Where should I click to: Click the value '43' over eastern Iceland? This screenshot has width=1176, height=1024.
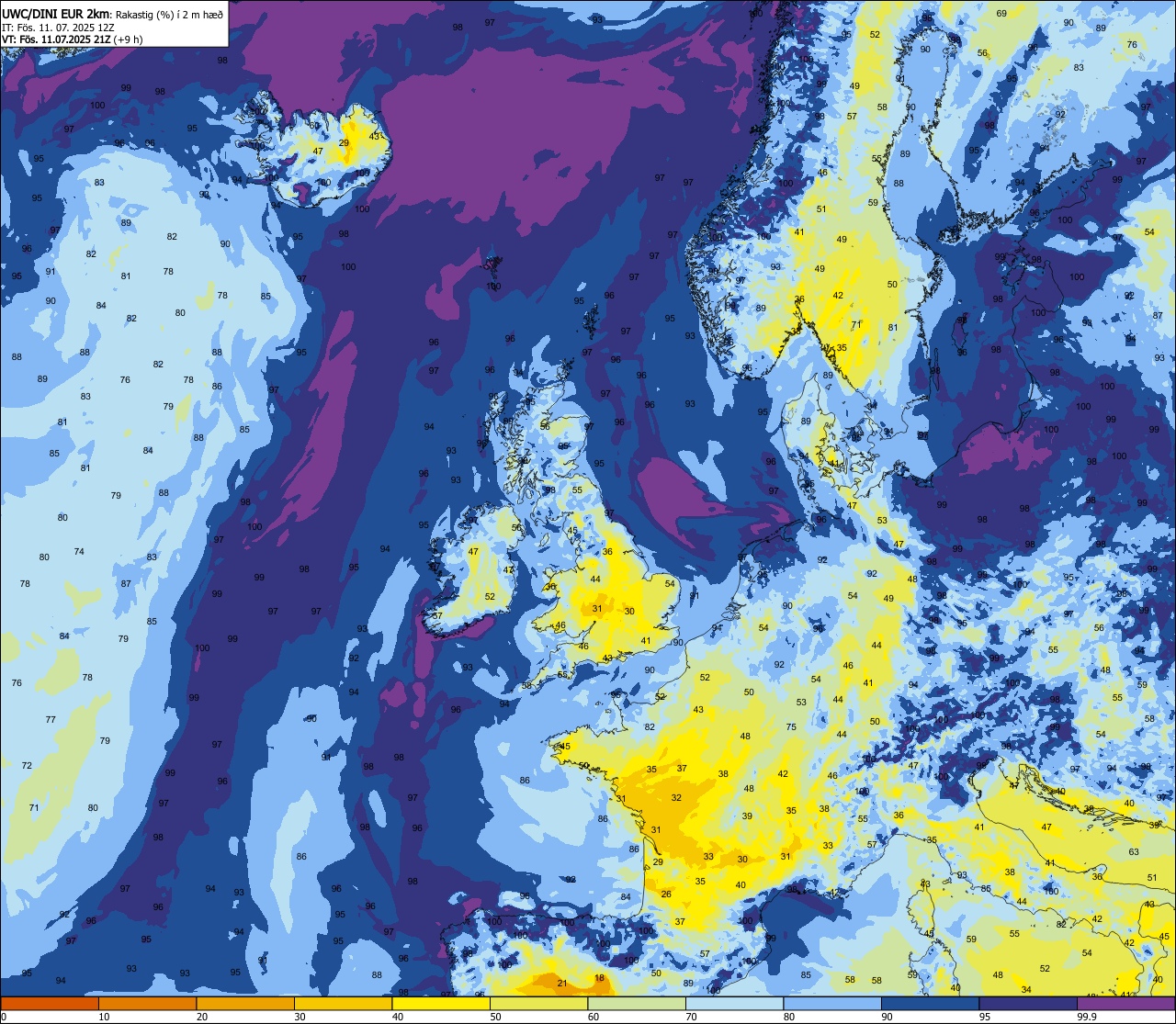click(x=374, y=136)
